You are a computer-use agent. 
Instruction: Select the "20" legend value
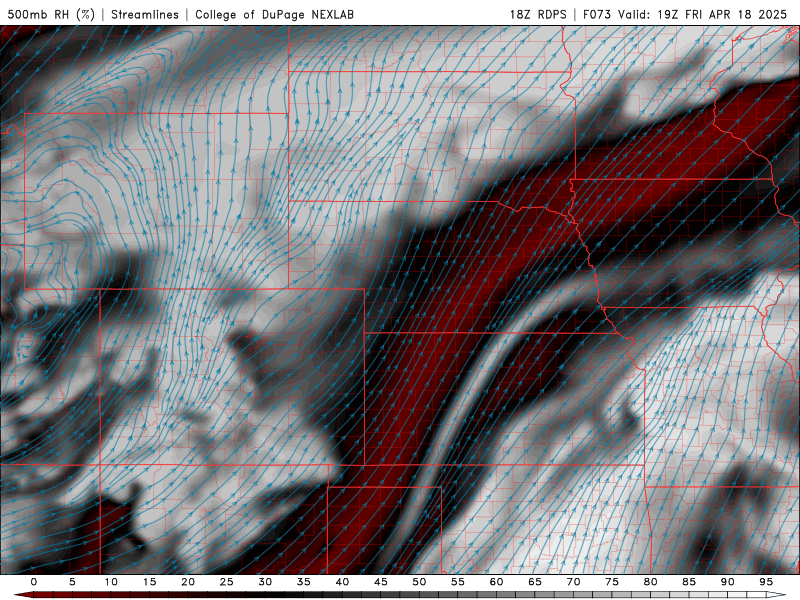pos(188,582)
